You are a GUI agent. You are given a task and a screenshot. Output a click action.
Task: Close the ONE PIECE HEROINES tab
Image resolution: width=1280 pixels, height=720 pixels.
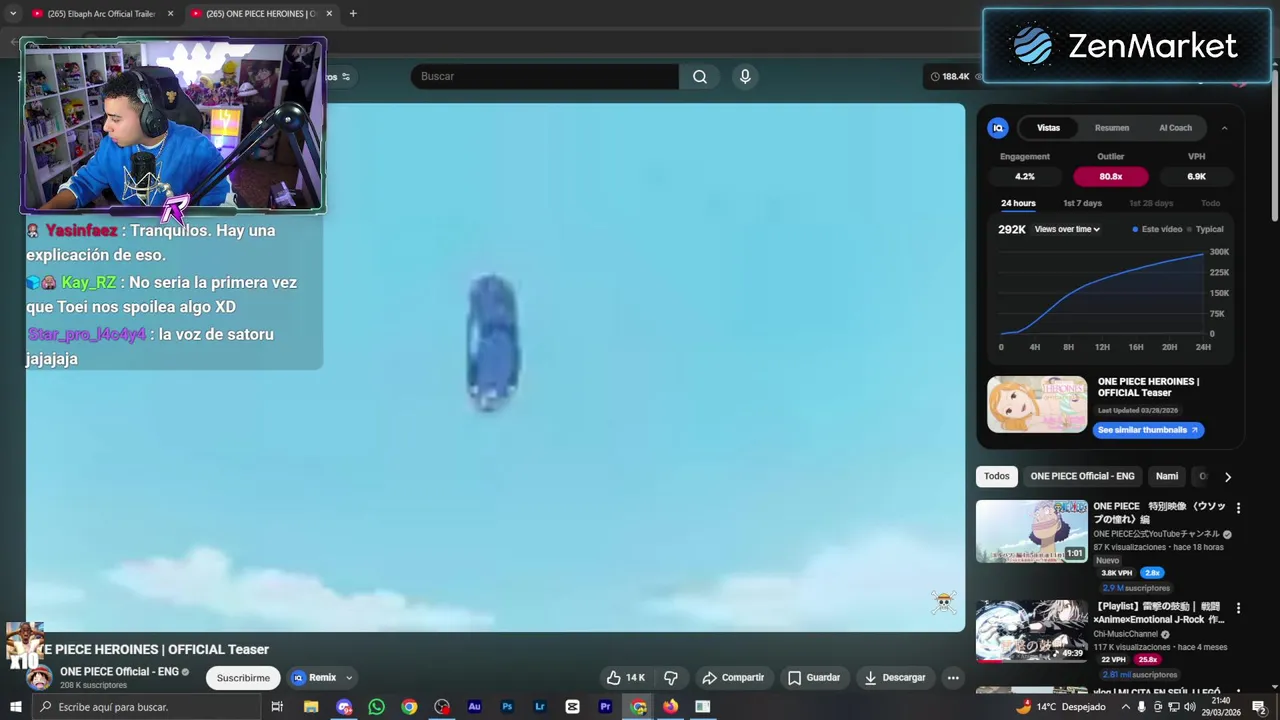click(x=329, y=14)
